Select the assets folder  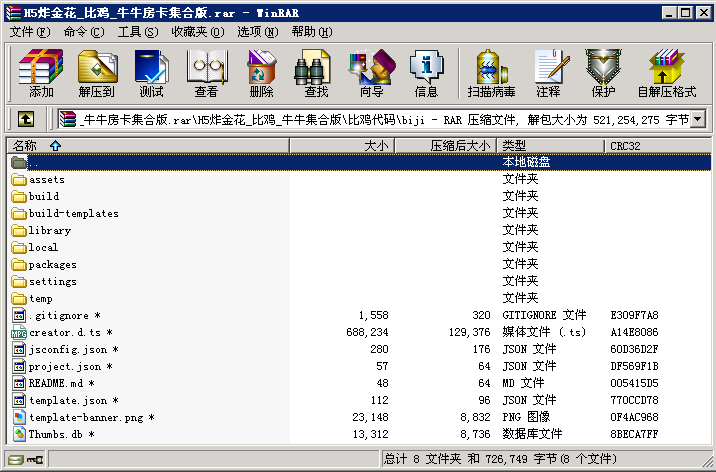(x=46, y=180)
